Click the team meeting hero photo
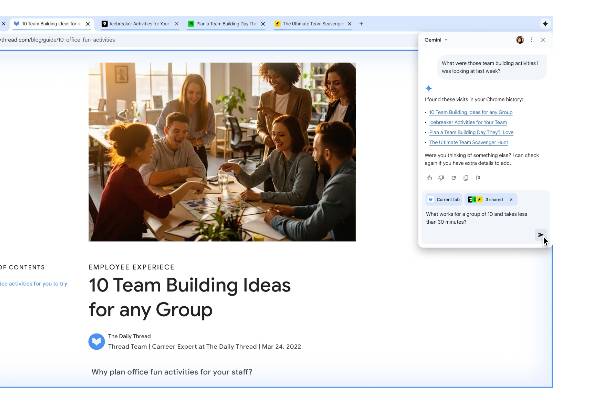The width and height of the screenshot is (594, 401). click(222, 152)
